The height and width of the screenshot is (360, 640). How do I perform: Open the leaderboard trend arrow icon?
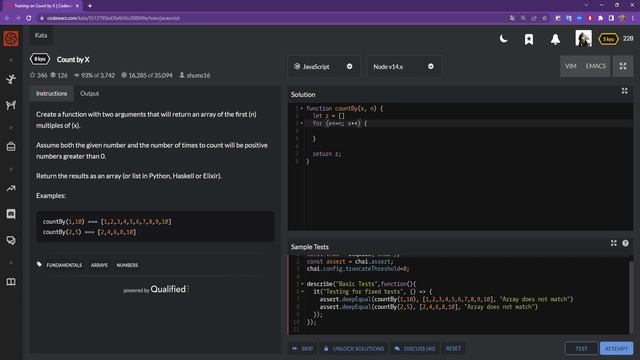click(x=11, y=188)
